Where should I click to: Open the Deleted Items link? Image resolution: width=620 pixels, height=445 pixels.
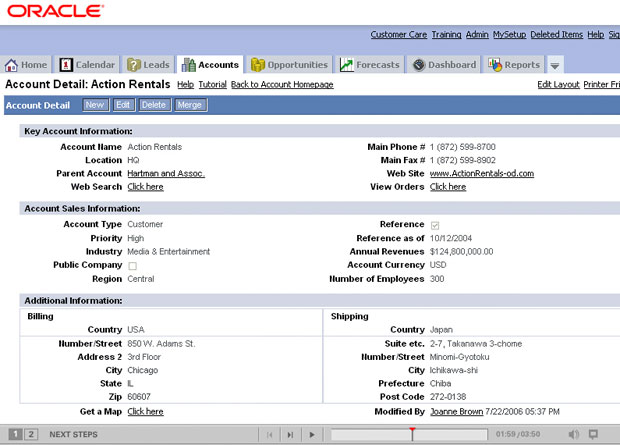click(x=557, y=35)
